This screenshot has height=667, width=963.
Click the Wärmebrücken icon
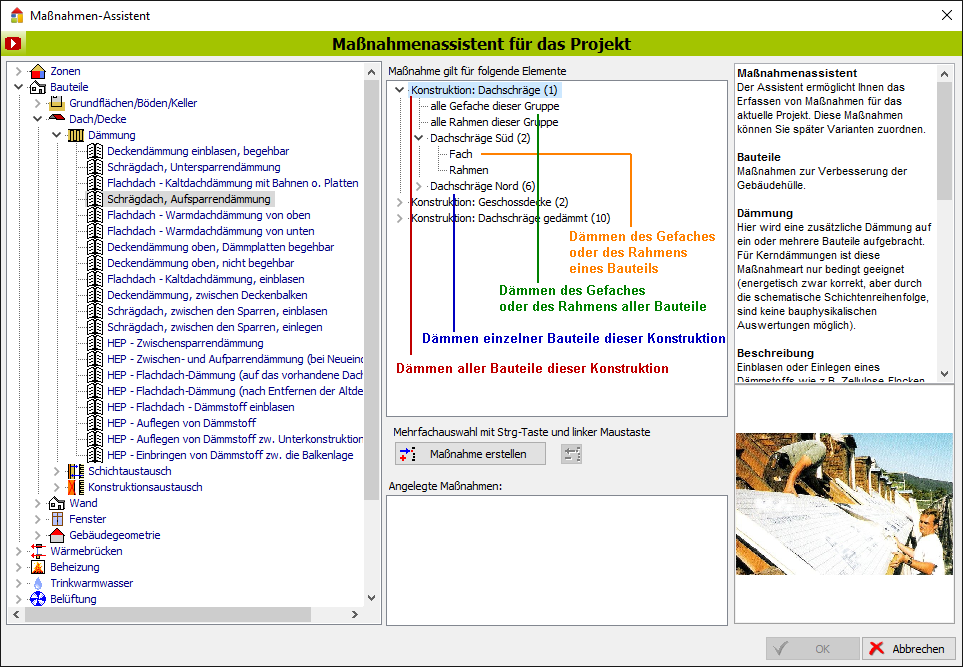click(x=38, y=551)
